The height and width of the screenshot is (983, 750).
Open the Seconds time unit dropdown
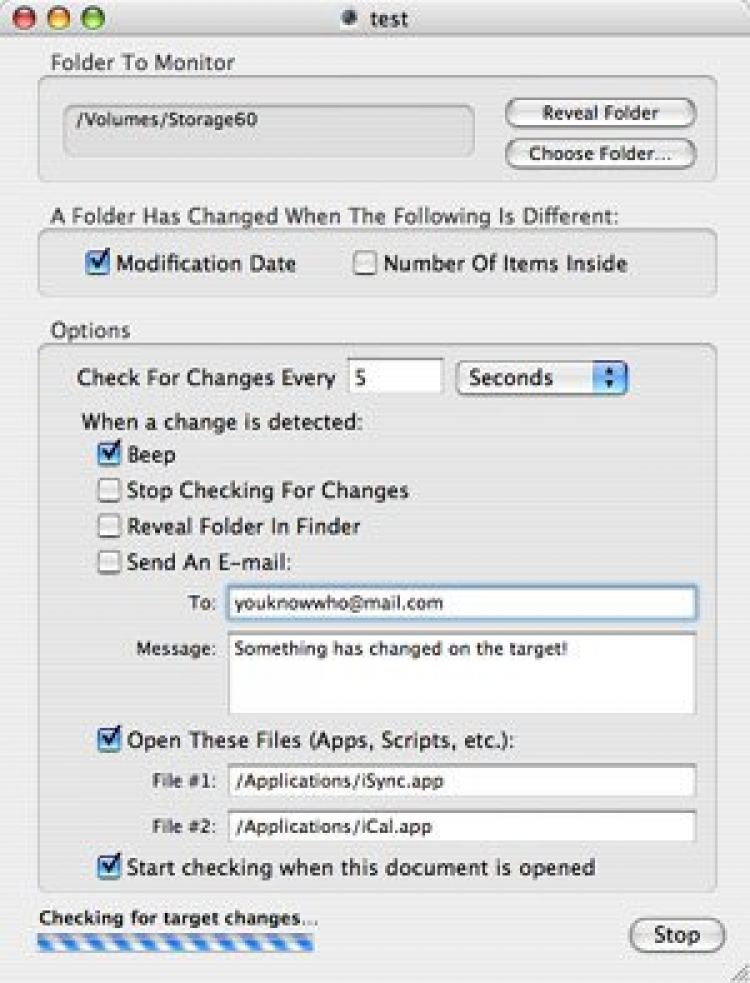[542, 378]
